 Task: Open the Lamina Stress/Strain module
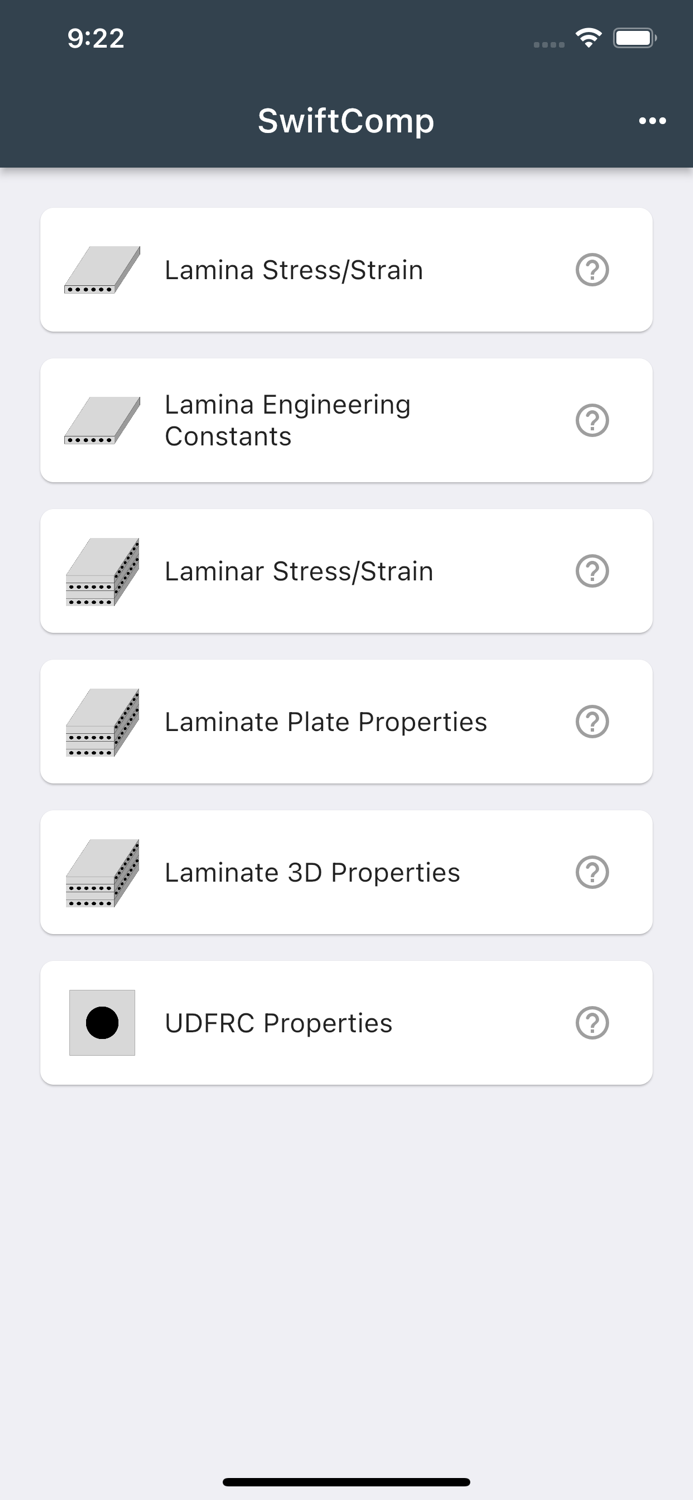click(x=346, y=270)
